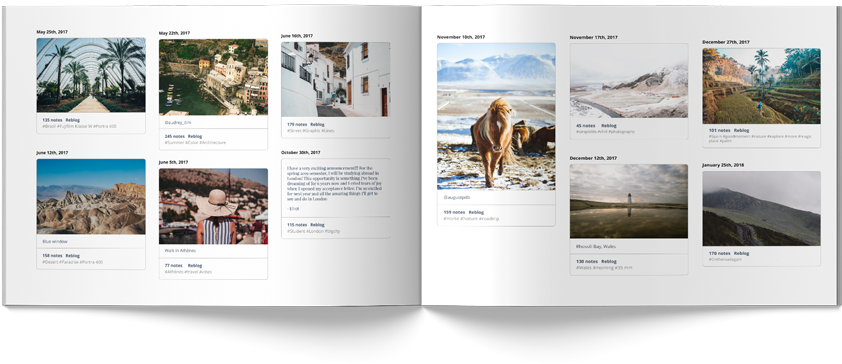The image size is (842, 364).
Task: Open the white street houses photo
Action: 336,79
